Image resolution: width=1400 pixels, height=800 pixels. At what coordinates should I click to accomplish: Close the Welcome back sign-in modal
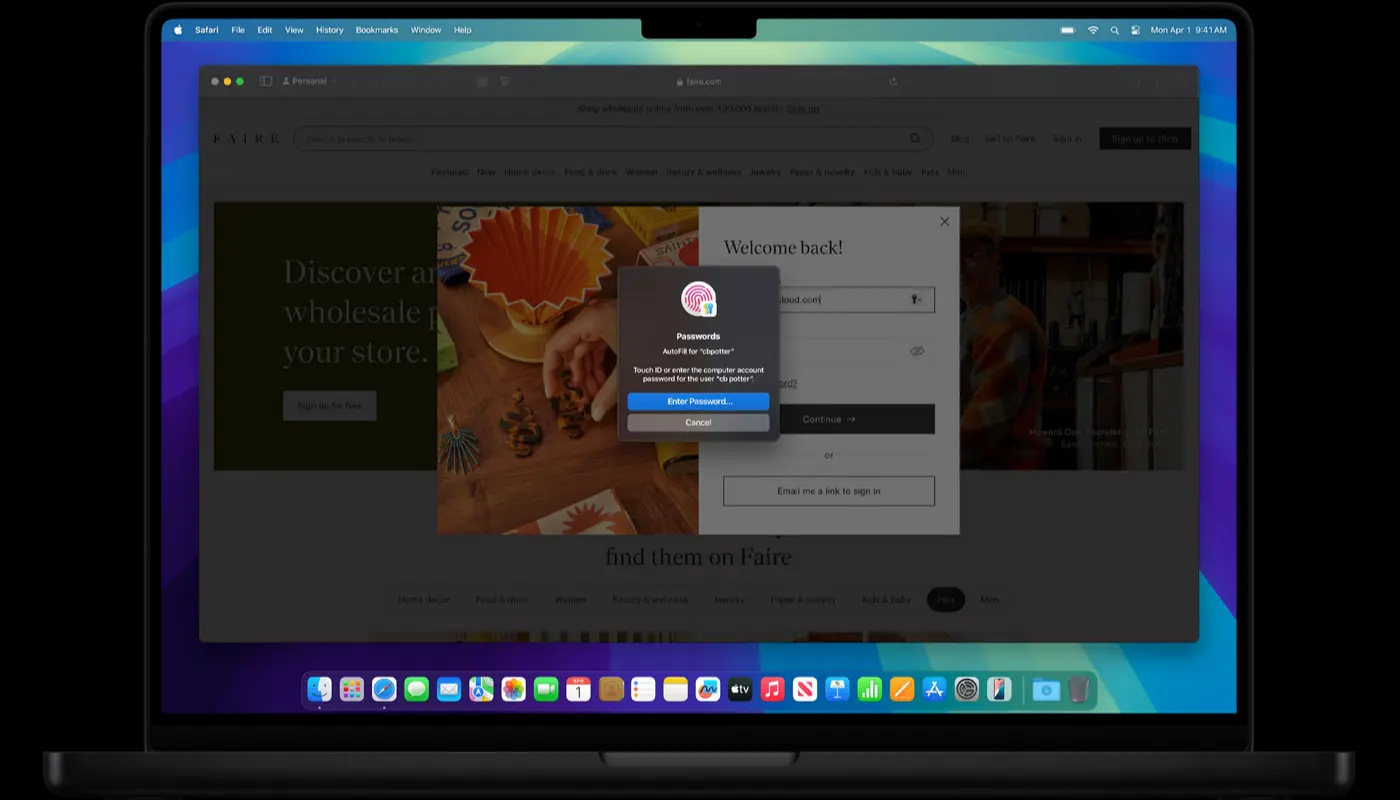click(944, 222)
